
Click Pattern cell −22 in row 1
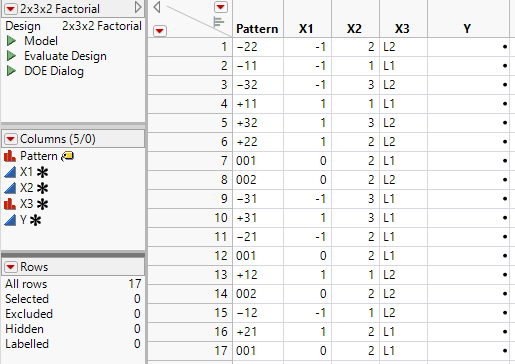coord(258,47)
